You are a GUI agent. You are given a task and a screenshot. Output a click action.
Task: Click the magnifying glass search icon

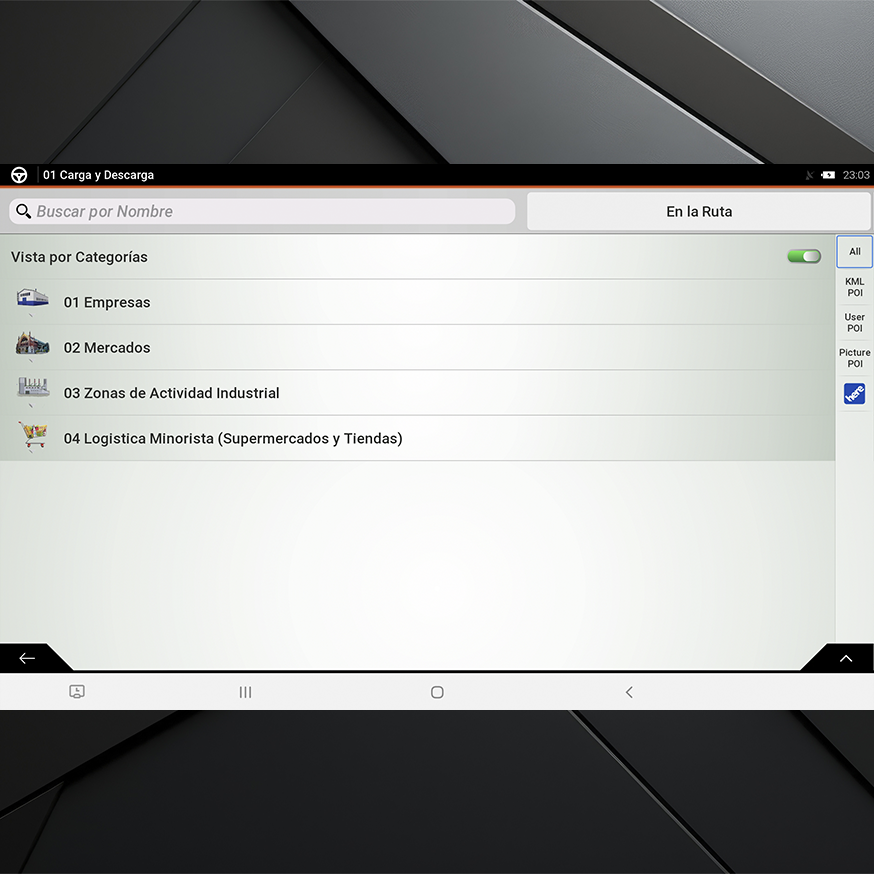23,212
